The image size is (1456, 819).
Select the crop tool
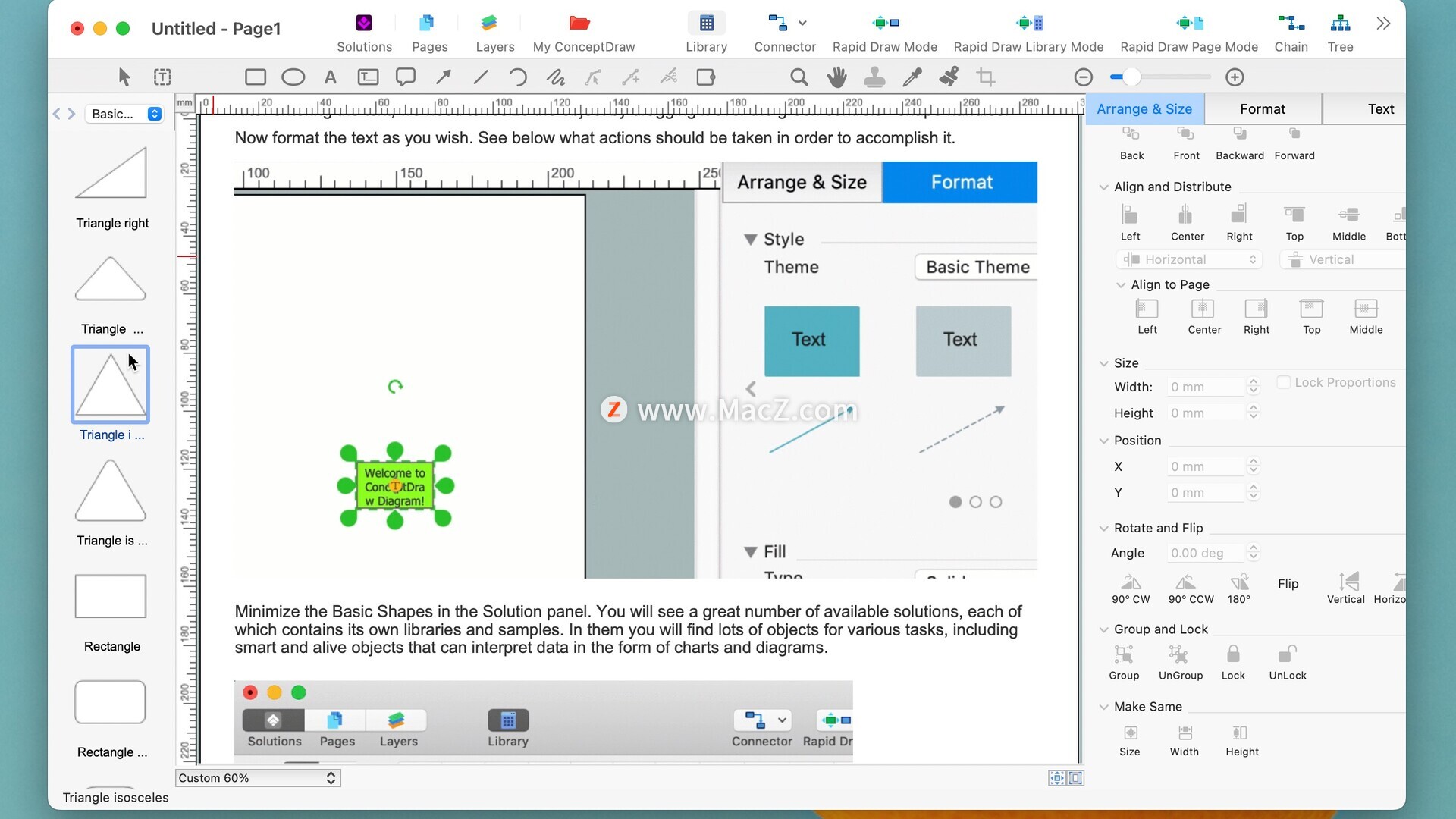pyautogui.click(x=985, y=77)
